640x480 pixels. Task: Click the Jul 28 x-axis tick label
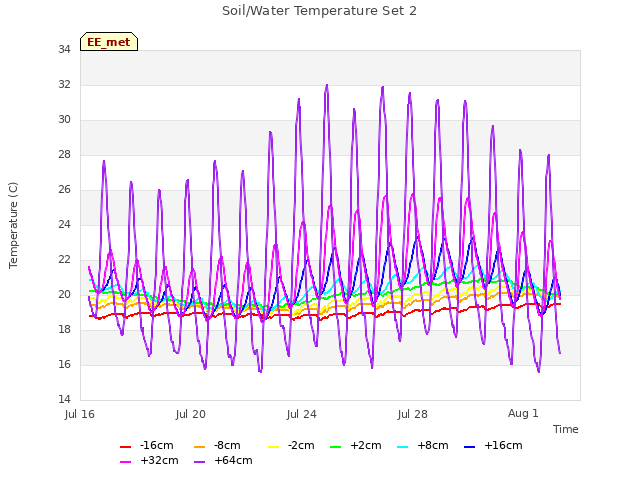click(413, 414)
